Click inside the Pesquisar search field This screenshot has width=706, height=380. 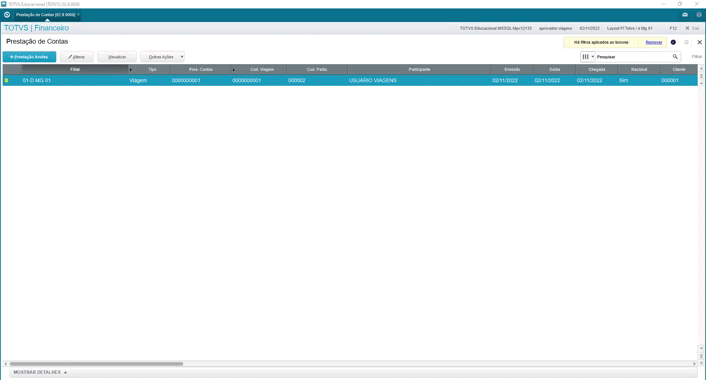click(633, 57)
